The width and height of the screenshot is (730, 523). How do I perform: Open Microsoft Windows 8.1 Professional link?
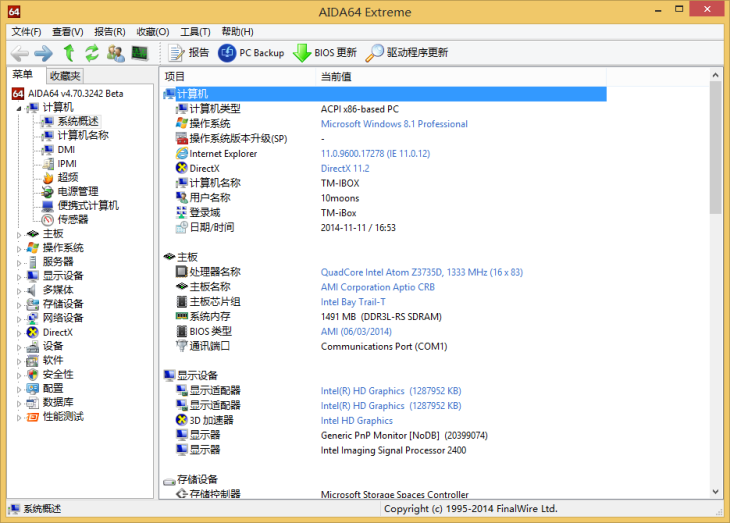point(394,124)
